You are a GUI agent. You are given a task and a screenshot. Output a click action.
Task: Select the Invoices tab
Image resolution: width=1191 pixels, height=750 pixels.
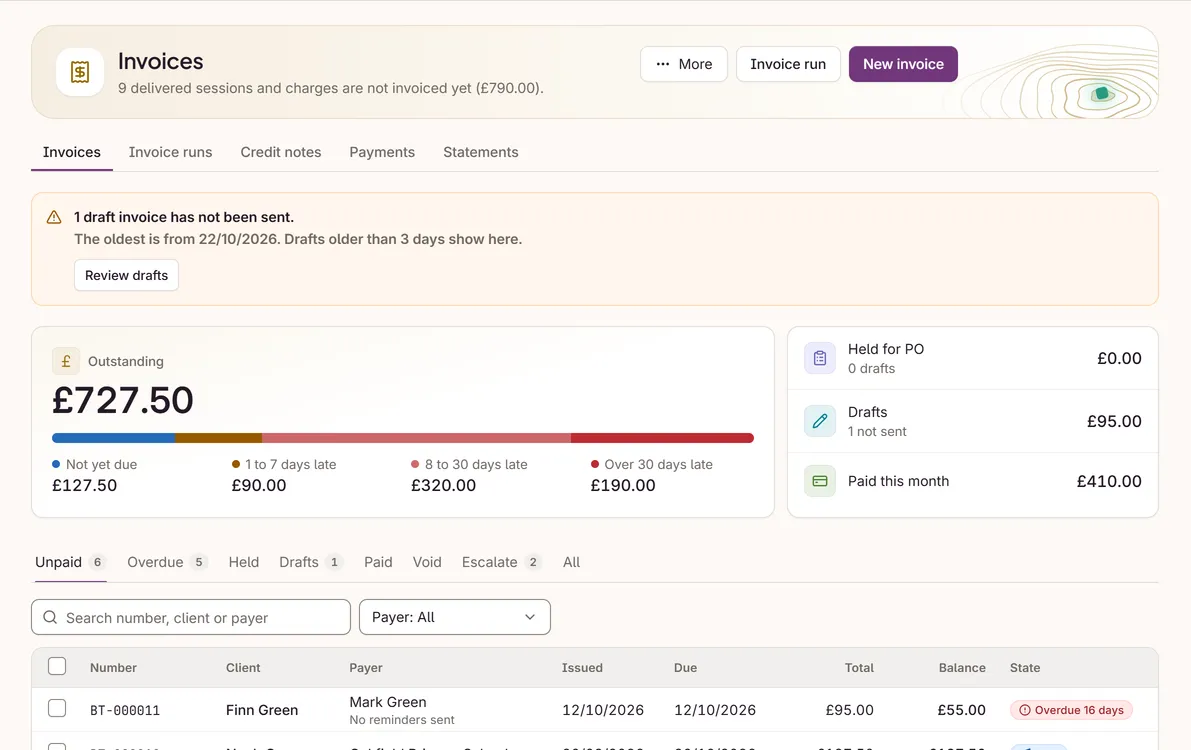click(x=71, y=152)
